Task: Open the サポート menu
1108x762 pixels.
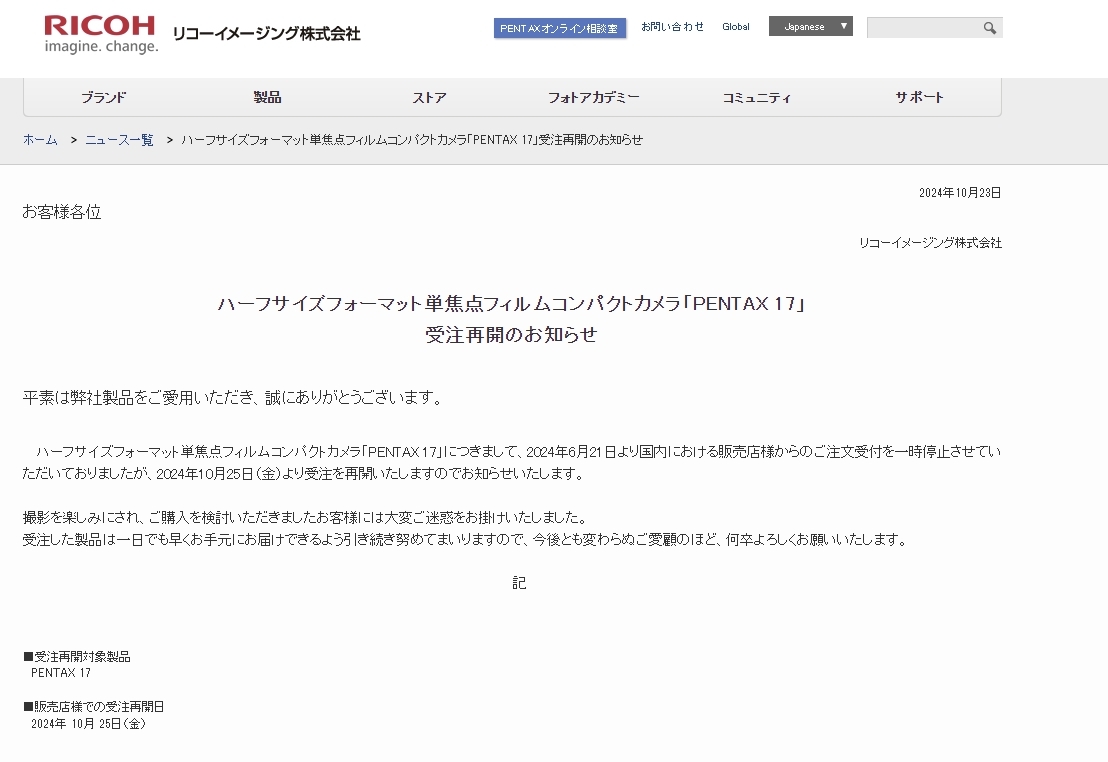Action: pos(919,98)
